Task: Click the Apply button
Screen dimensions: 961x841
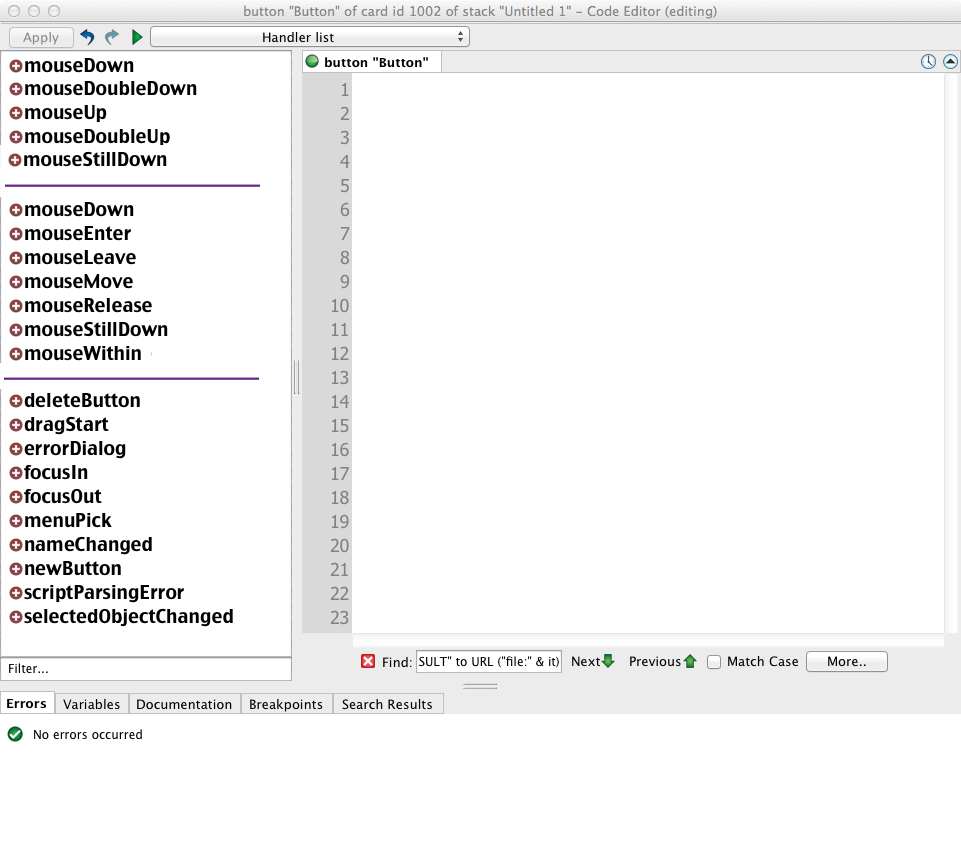Action: tap(41, 37)
